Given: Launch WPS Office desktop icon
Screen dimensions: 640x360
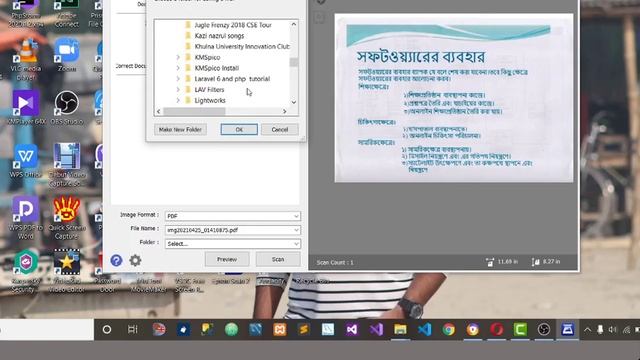Looking at the screenshot, I should point(26,160).
